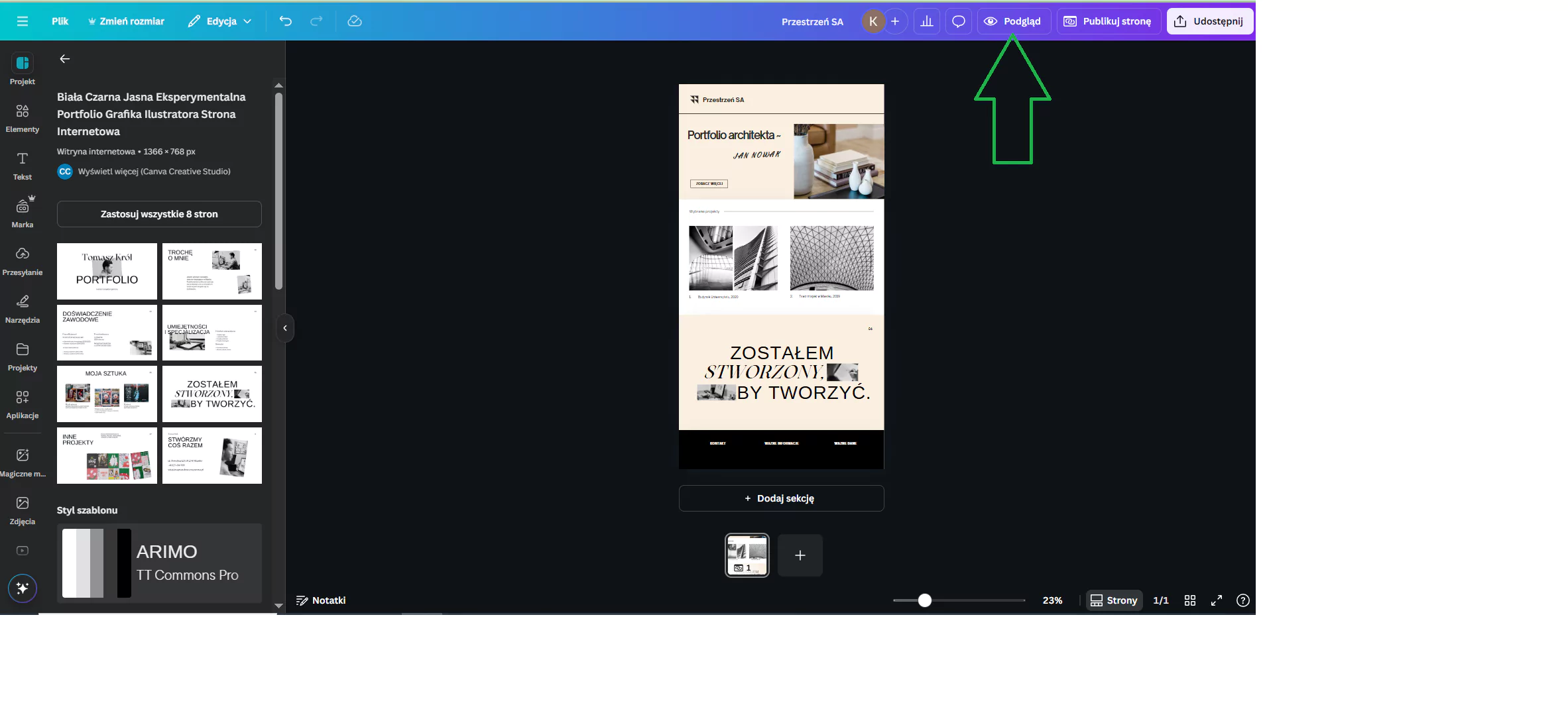This screenshot has width=1568, height=717.
Task: Open Wyświetl więcej Canva Creative Studio link
Action: pos(154,172)
